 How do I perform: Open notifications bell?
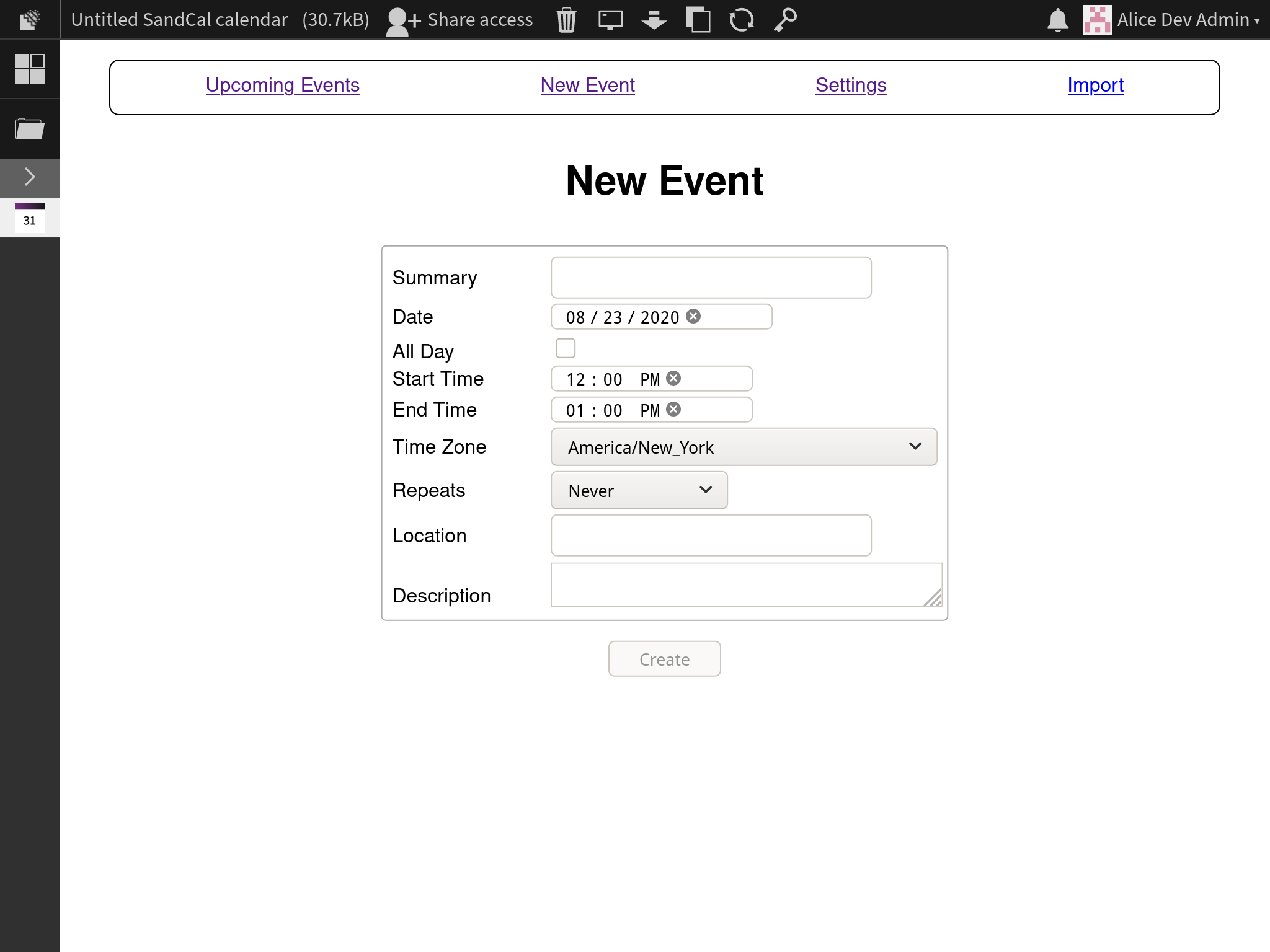[x=1058, y=20]
